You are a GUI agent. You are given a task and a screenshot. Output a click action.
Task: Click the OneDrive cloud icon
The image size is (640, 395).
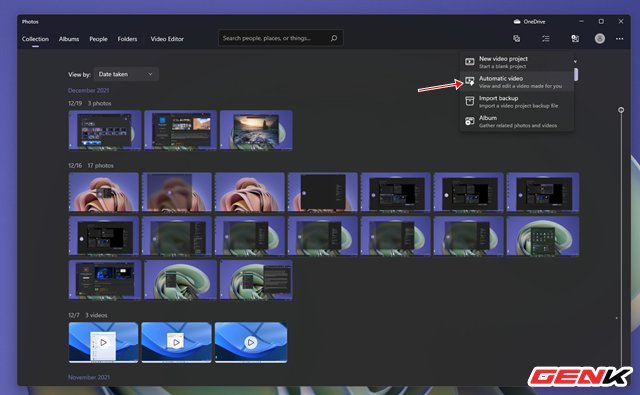(x=517, y=22)
